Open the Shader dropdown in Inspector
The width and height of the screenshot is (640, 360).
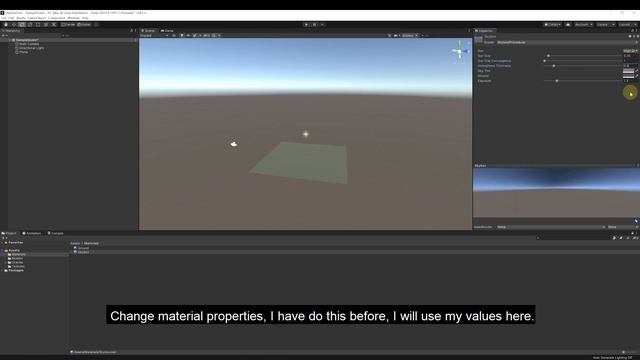click(x=567, y=42)
